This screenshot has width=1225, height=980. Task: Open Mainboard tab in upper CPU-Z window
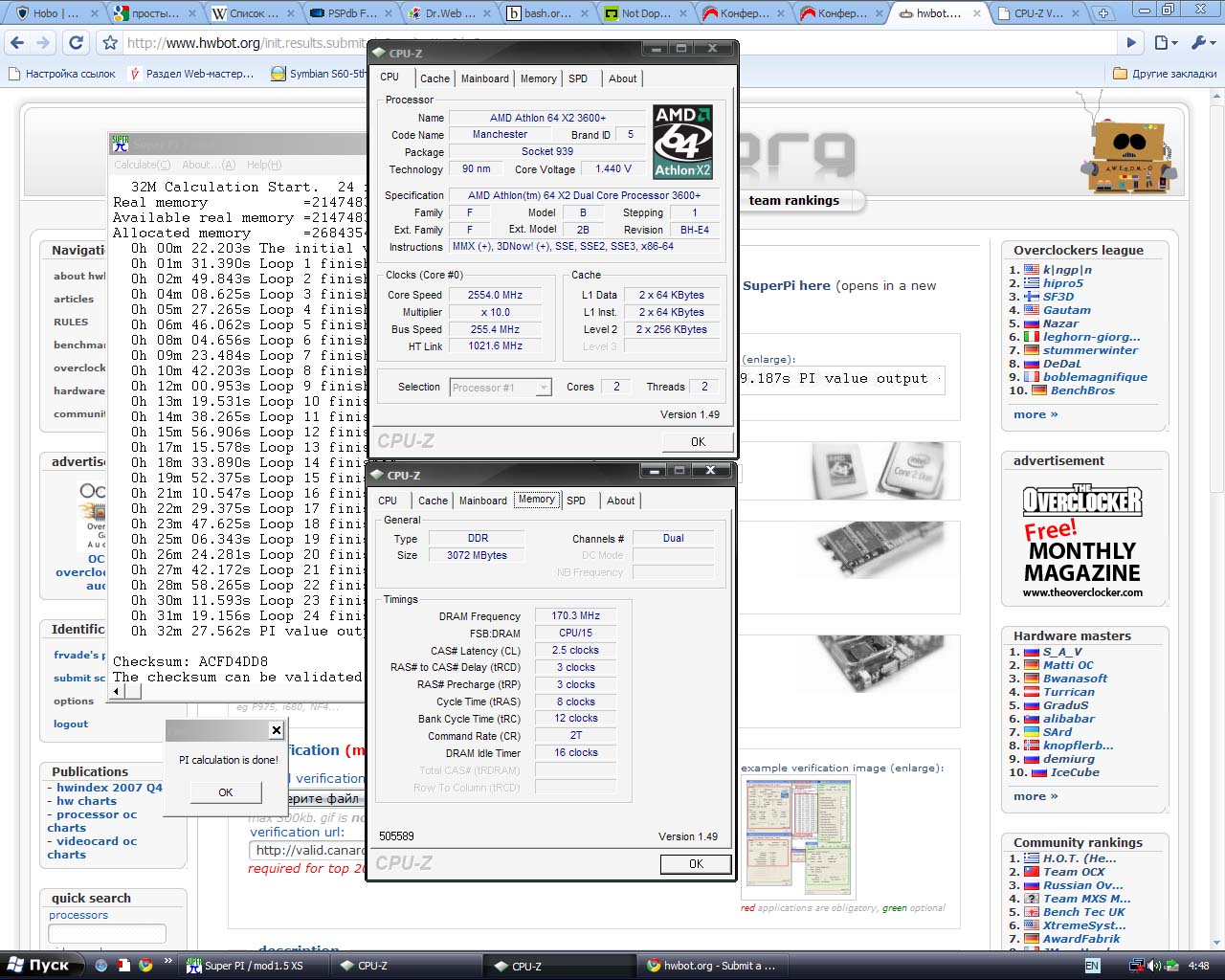point(485,78)
